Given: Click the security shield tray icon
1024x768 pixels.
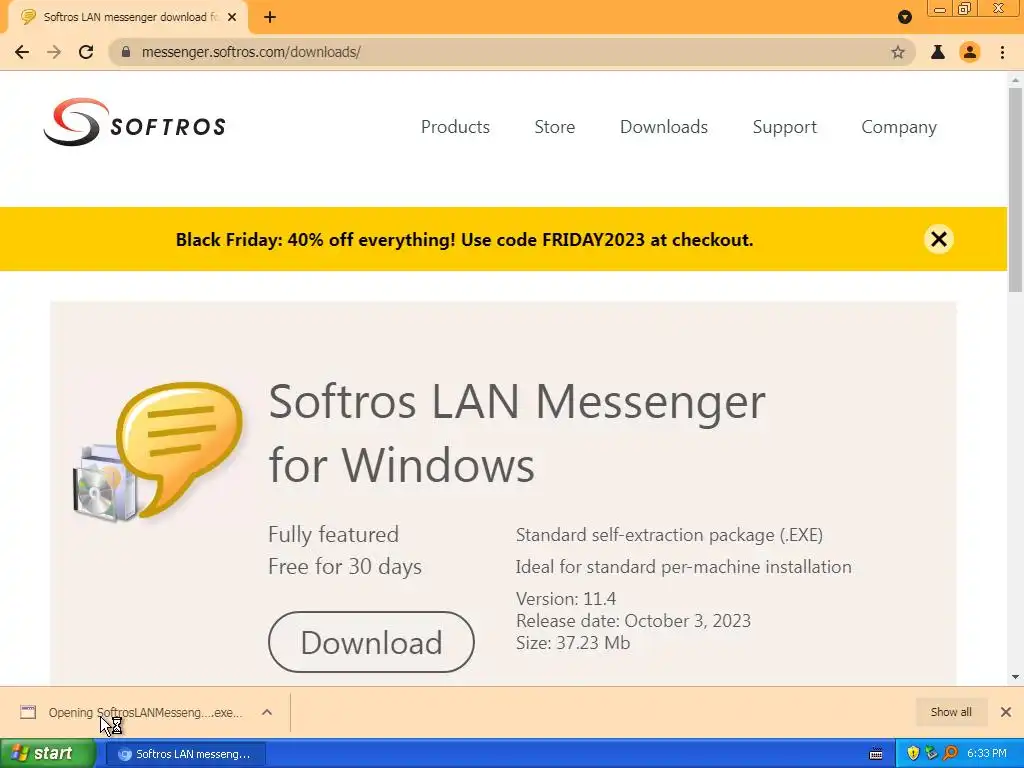Looking at the screenshot, I should click(913, 754).
